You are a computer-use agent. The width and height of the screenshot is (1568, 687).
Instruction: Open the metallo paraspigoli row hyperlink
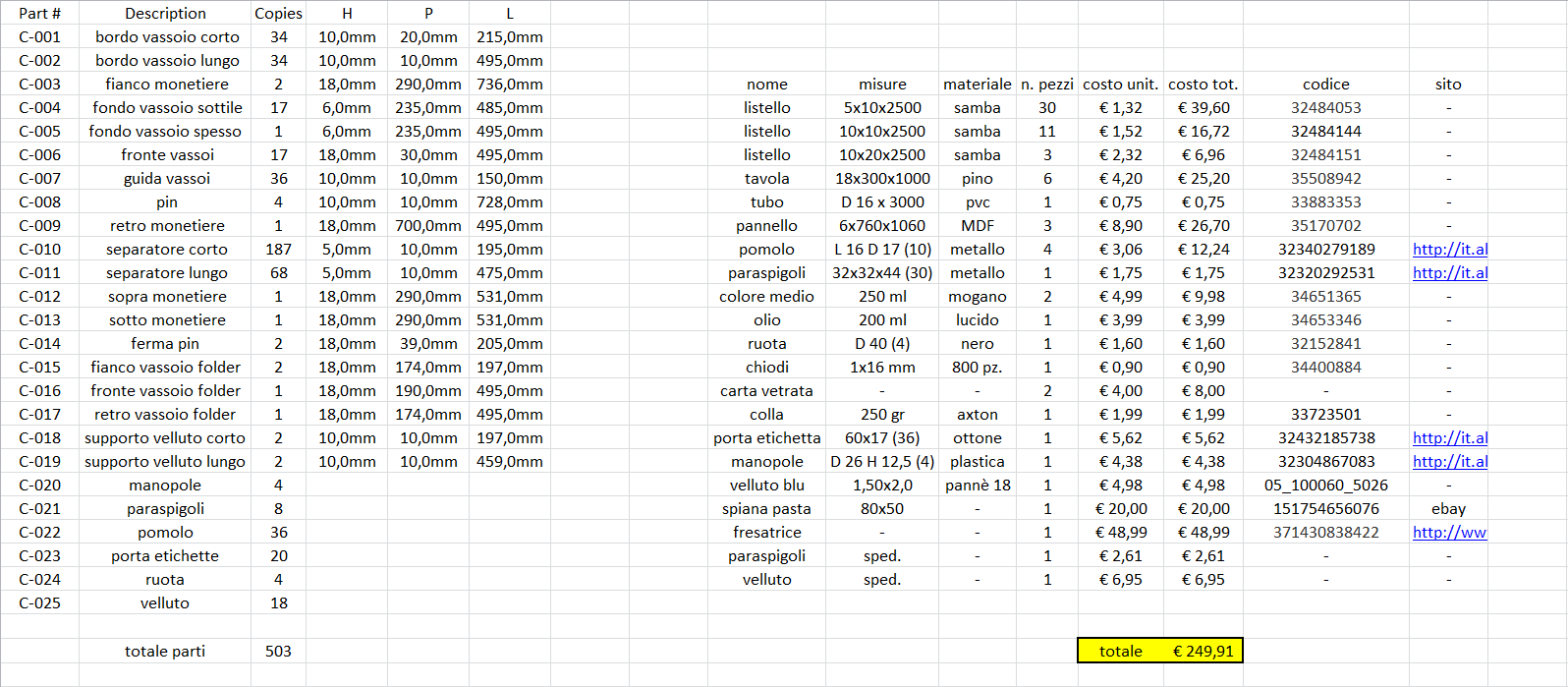[1449, 273]
